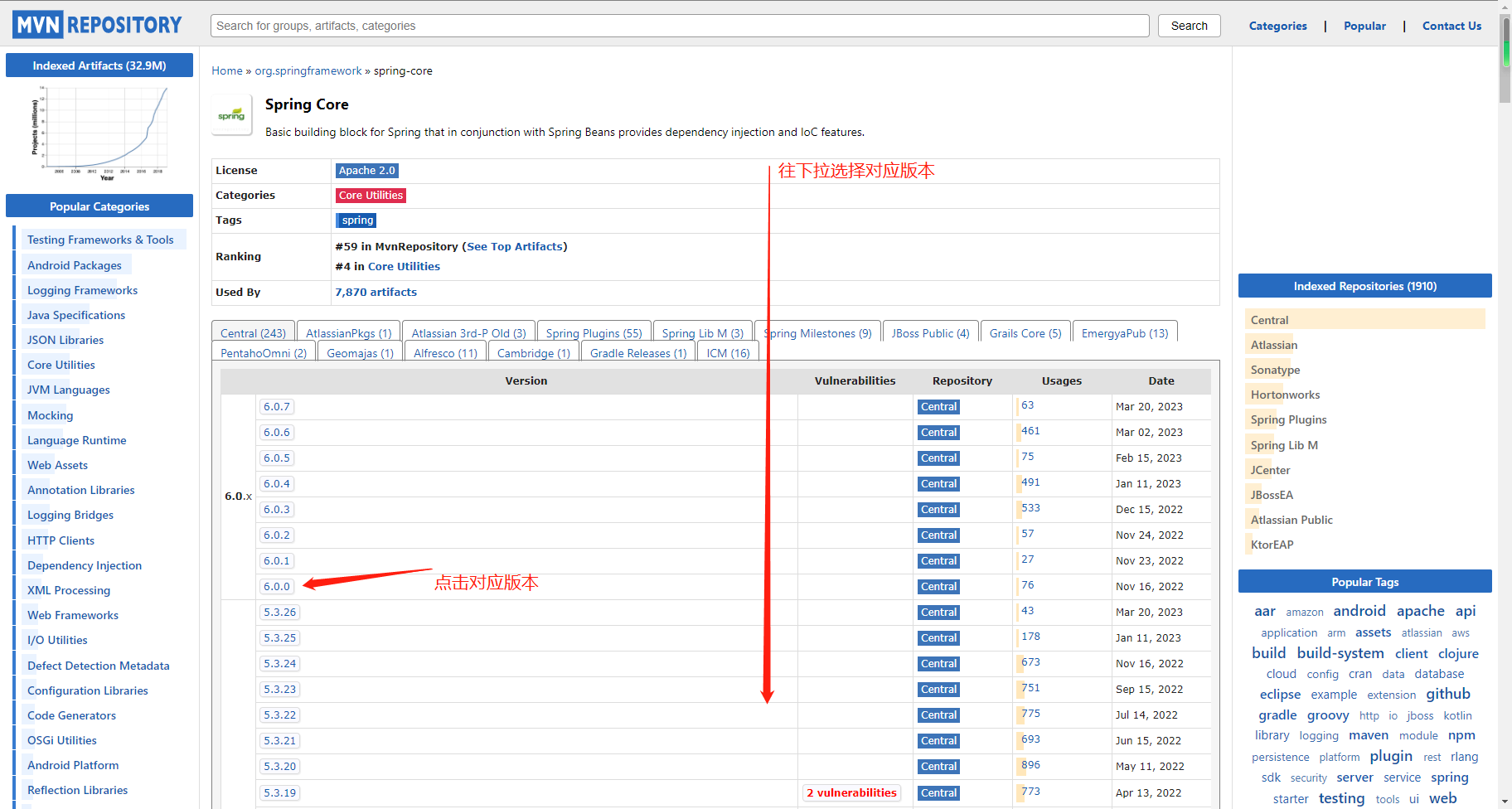Click the search input field
Image resolution: width=1512 pixels, height=809 pixels.
(x=680, y=26)
